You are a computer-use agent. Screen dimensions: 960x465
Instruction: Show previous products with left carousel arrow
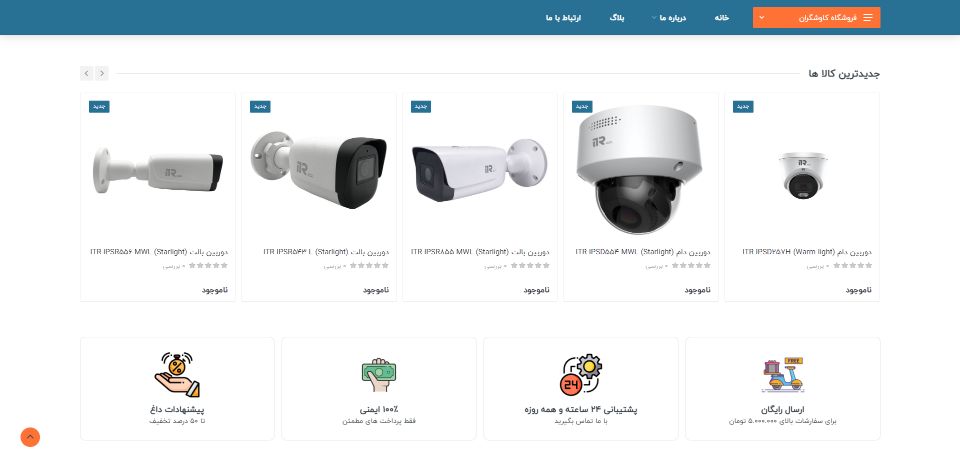point(87,73)
